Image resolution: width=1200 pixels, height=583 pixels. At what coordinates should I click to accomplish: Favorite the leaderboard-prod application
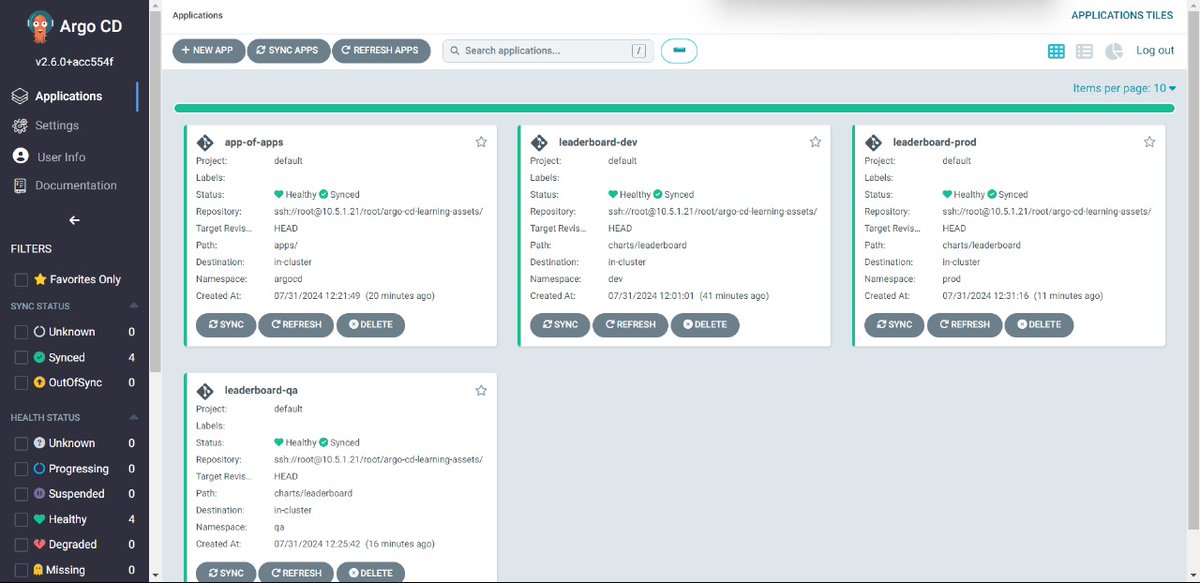click(x=1148, y=141)
